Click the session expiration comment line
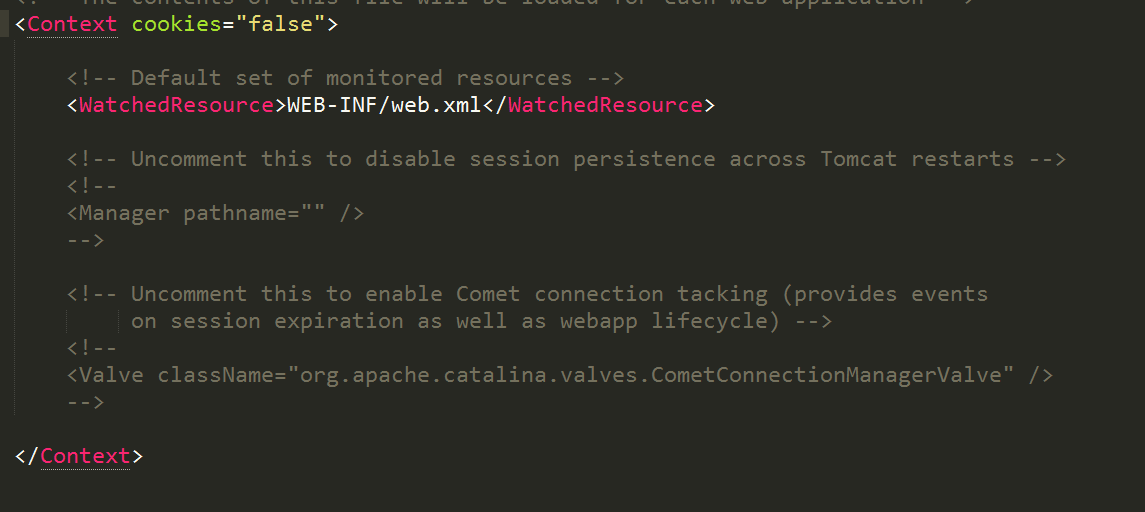The height and width of the screenshot is (512, 1145). pyautogui.click(x=481, y=321)
